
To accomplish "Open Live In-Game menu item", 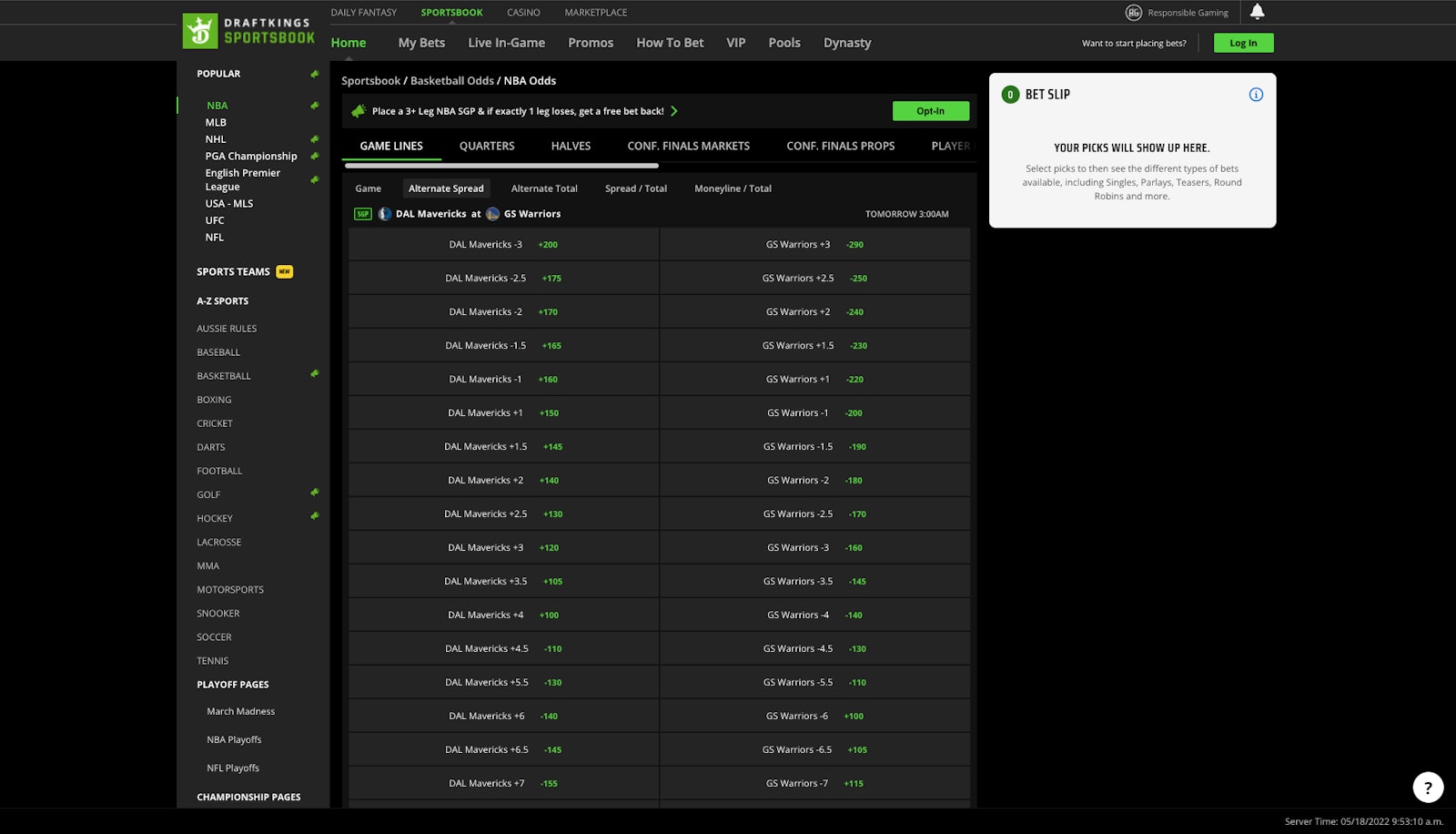I will point(506,43).
